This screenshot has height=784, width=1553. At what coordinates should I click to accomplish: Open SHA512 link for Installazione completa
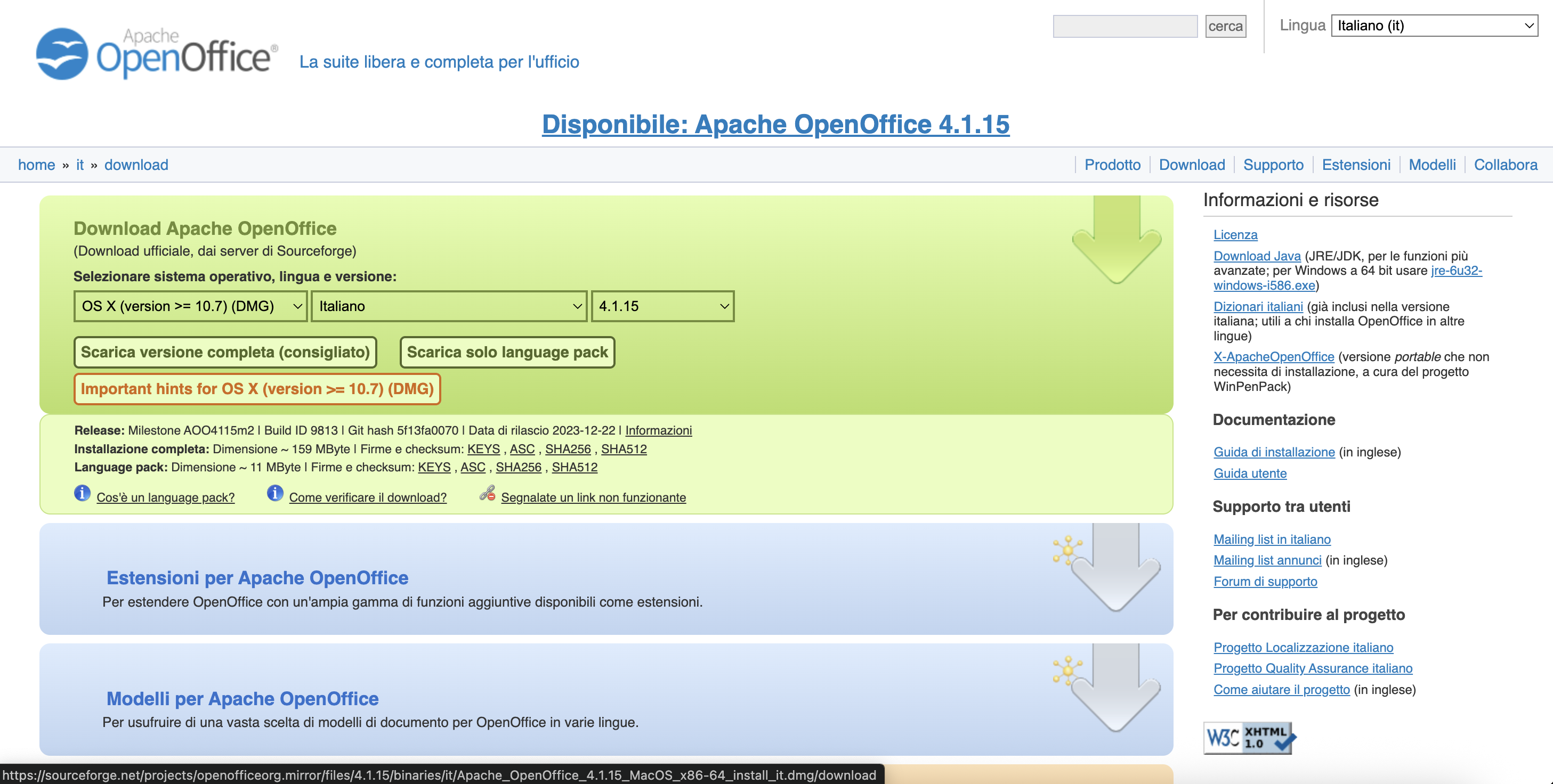624,449
